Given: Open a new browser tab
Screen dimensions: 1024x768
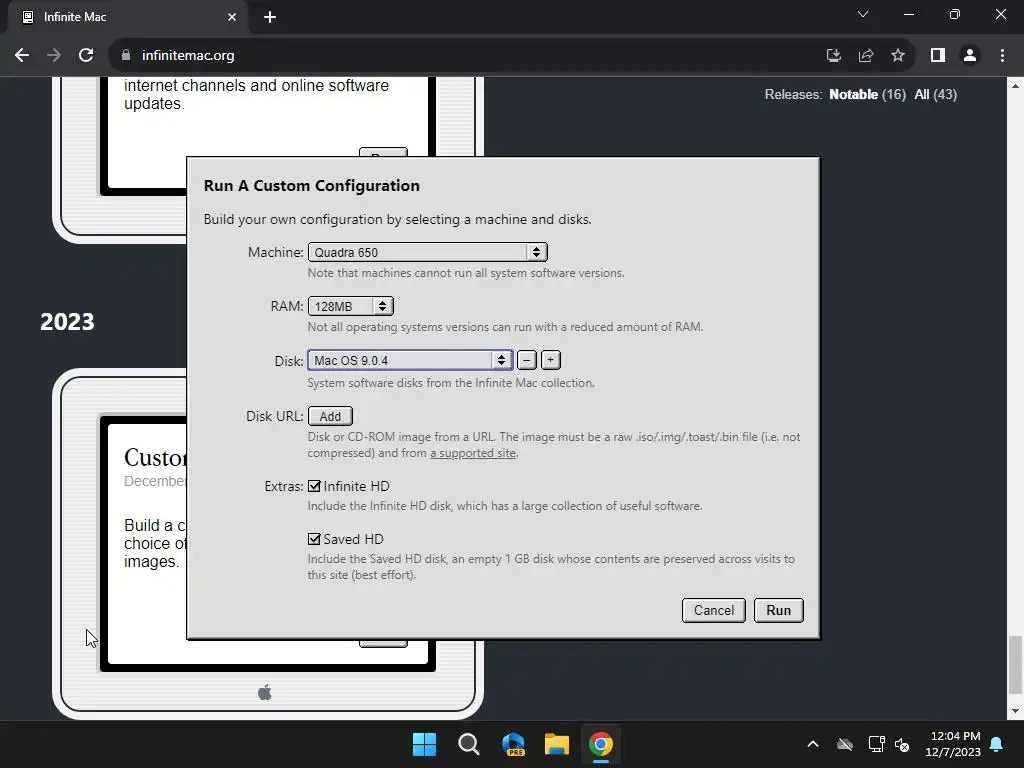Looking at the screenshot, I should click(x=270, y=17).
